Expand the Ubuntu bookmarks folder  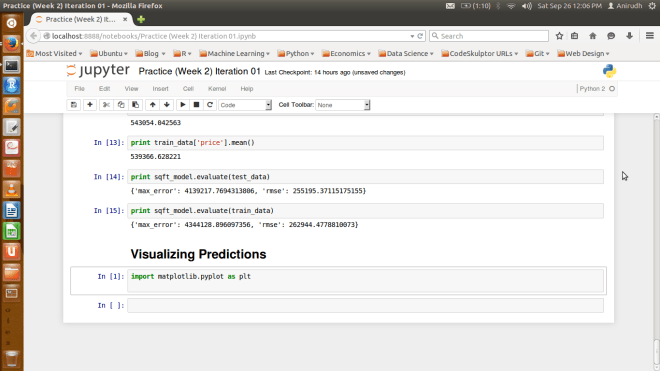click(109, 53)
